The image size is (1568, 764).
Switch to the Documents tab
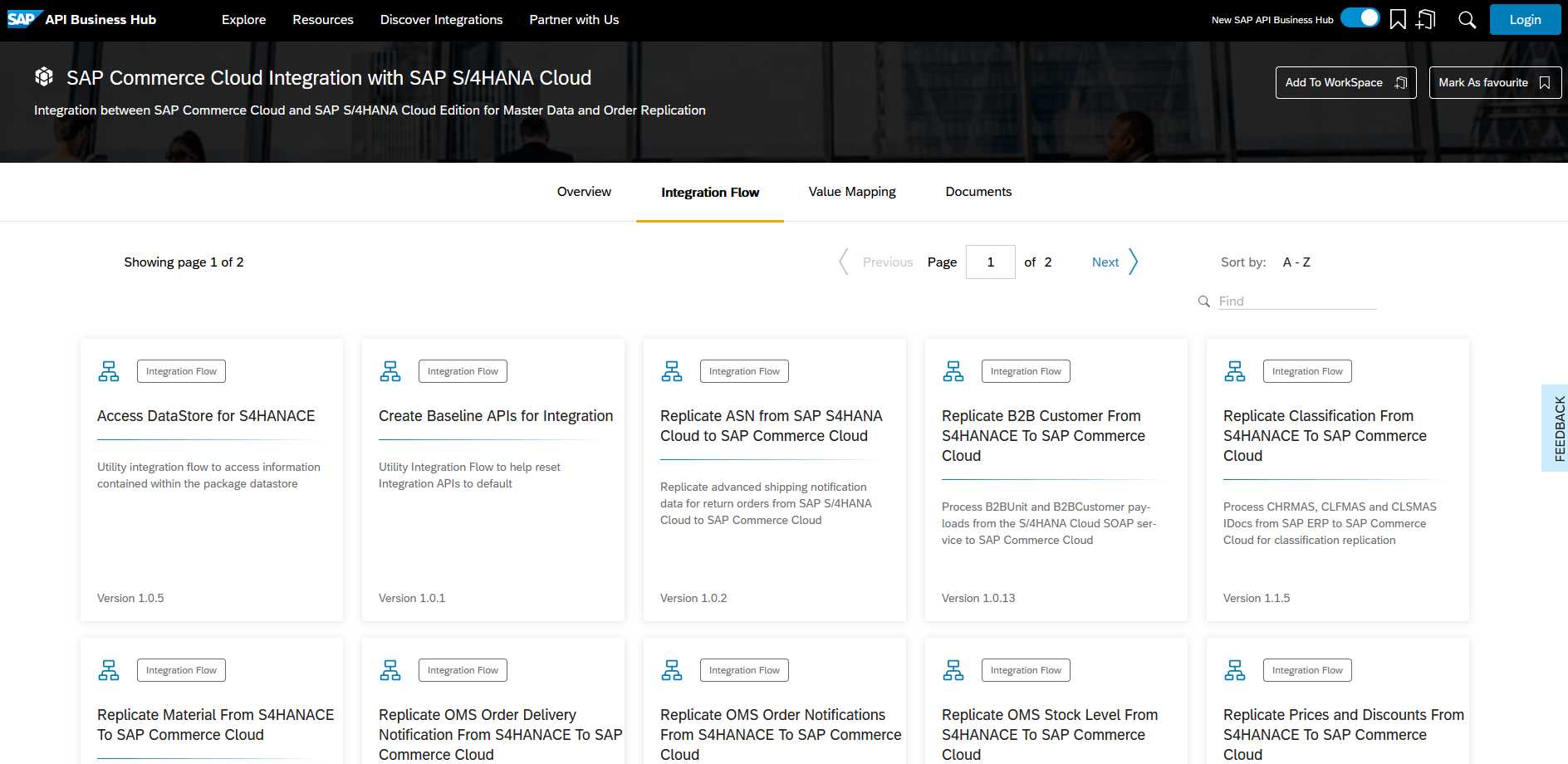point(978,192)
